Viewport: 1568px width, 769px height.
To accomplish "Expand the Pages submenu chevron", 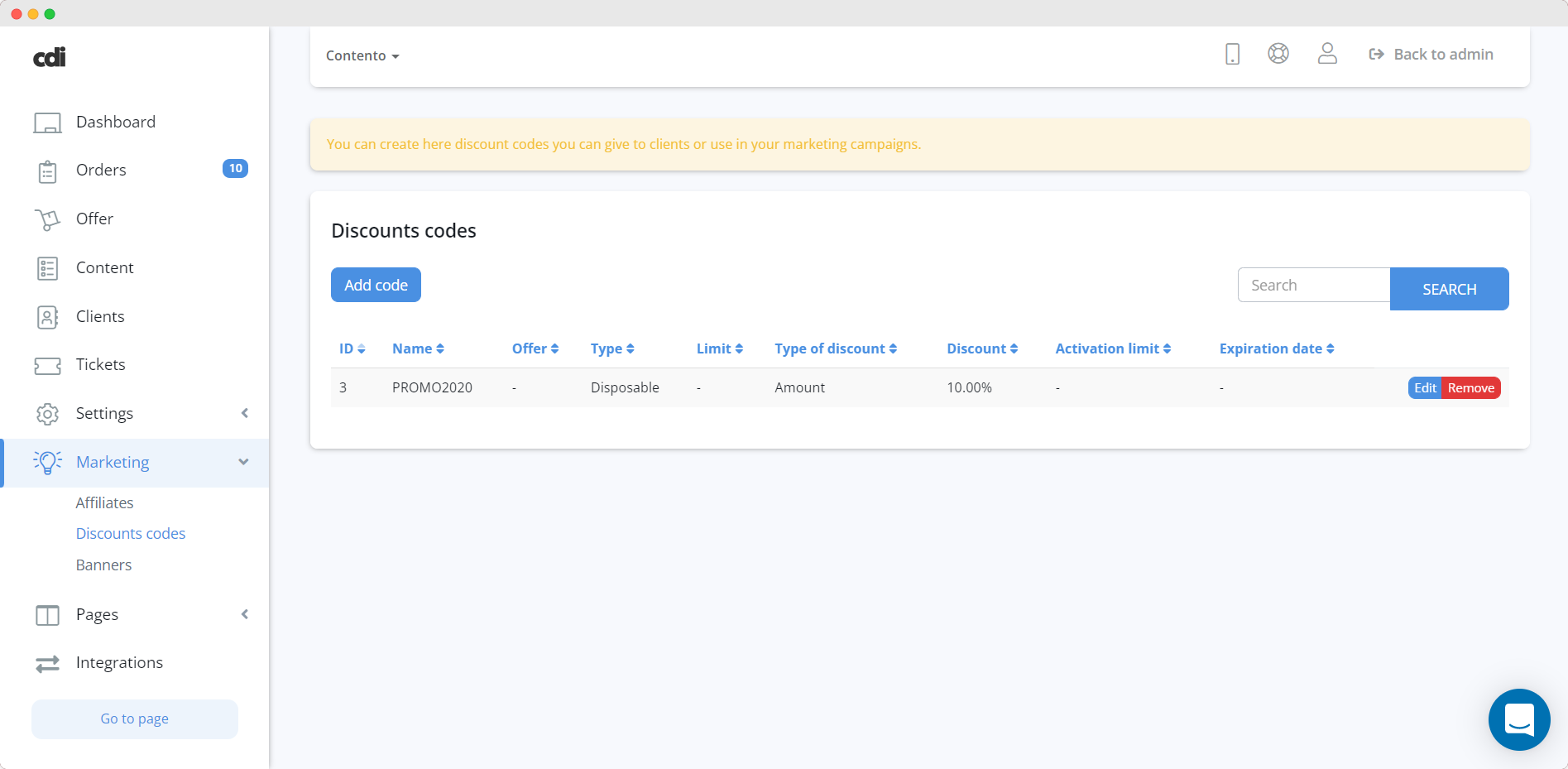I will tap(244, 614).
